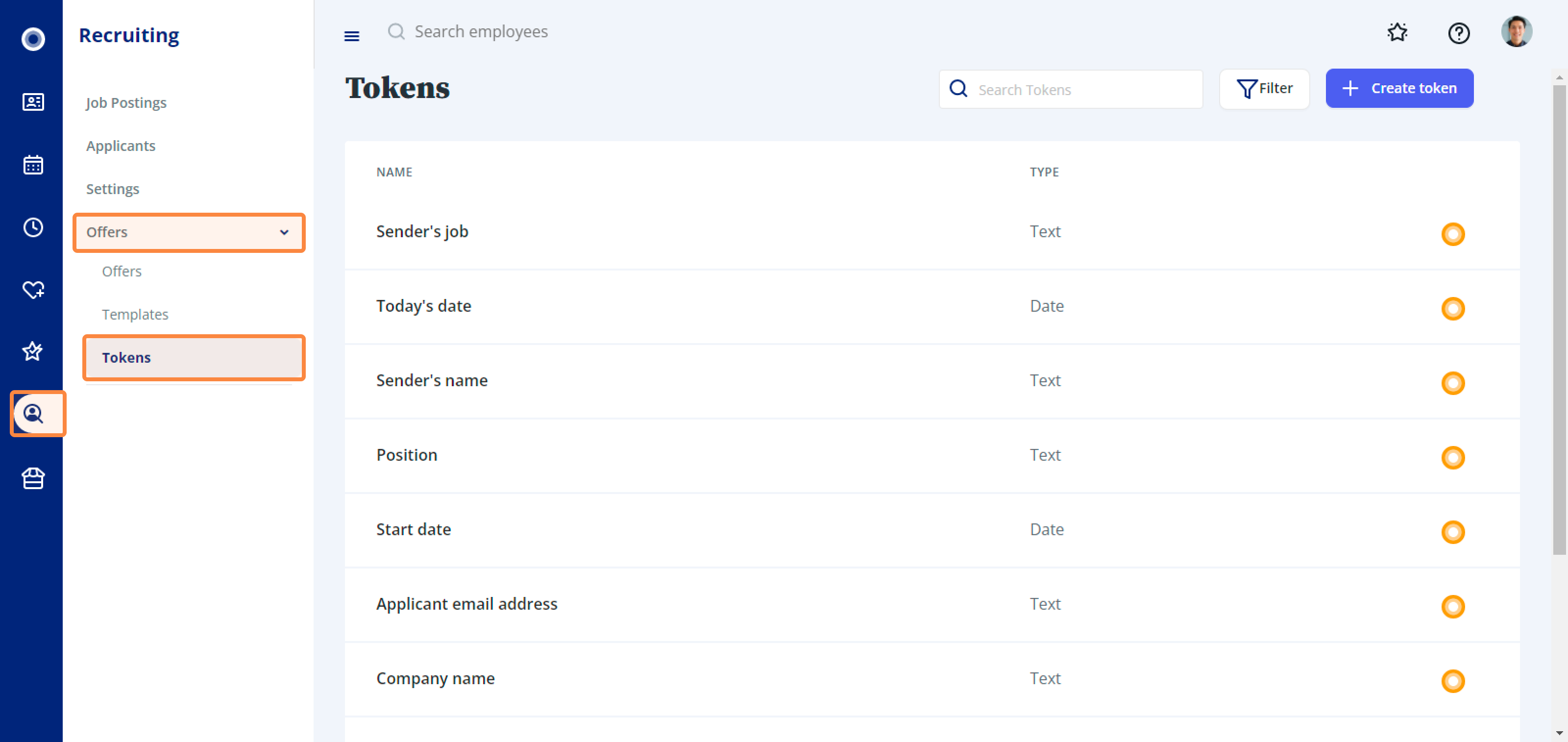Focus the Search employees field

pyautogui.click(x=481, y=31)
